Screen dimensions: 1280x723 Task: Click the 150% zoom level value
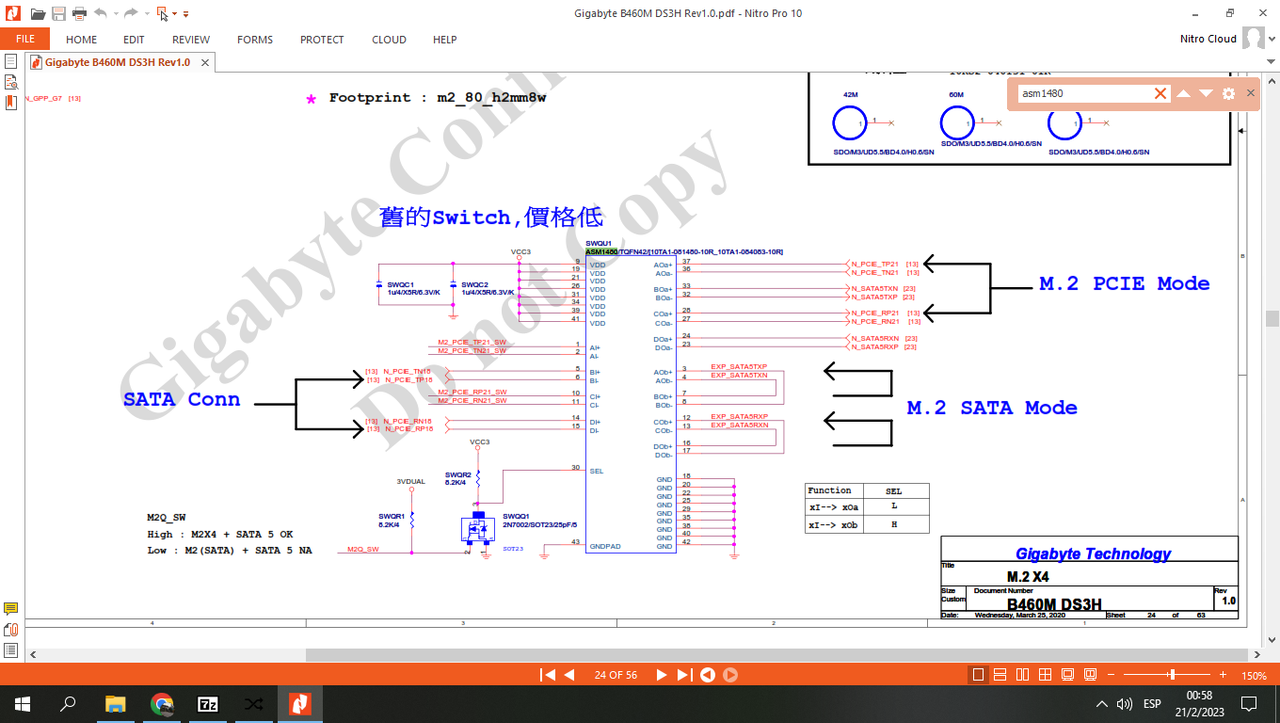(x=1254, y=676)
